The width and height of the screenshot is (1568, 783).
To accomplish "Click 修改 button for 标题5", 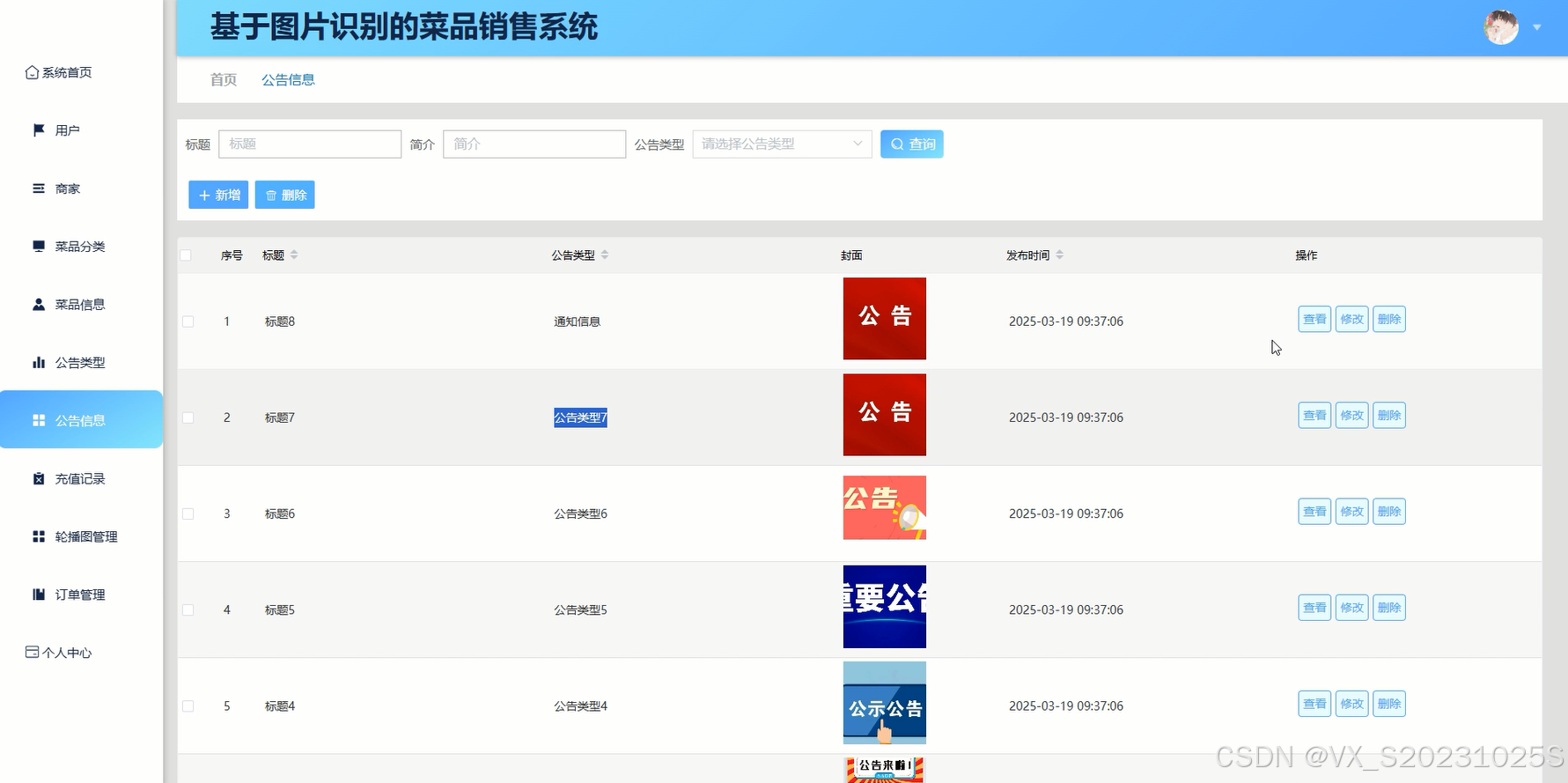I will [x=1351, y=607].
